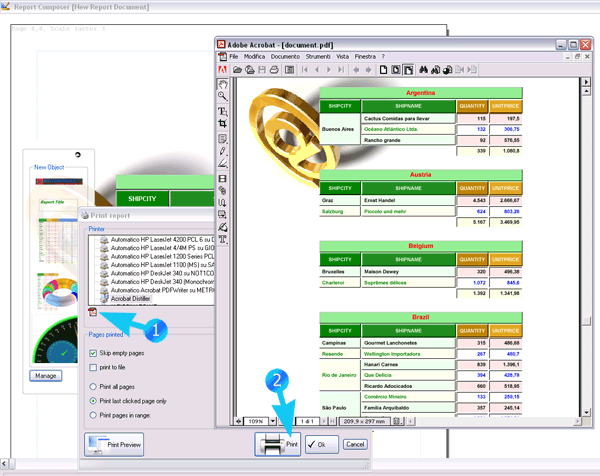Click the go back view arrow in Acrobat
The image size is (600, 476).
click(x=356, y=70)
